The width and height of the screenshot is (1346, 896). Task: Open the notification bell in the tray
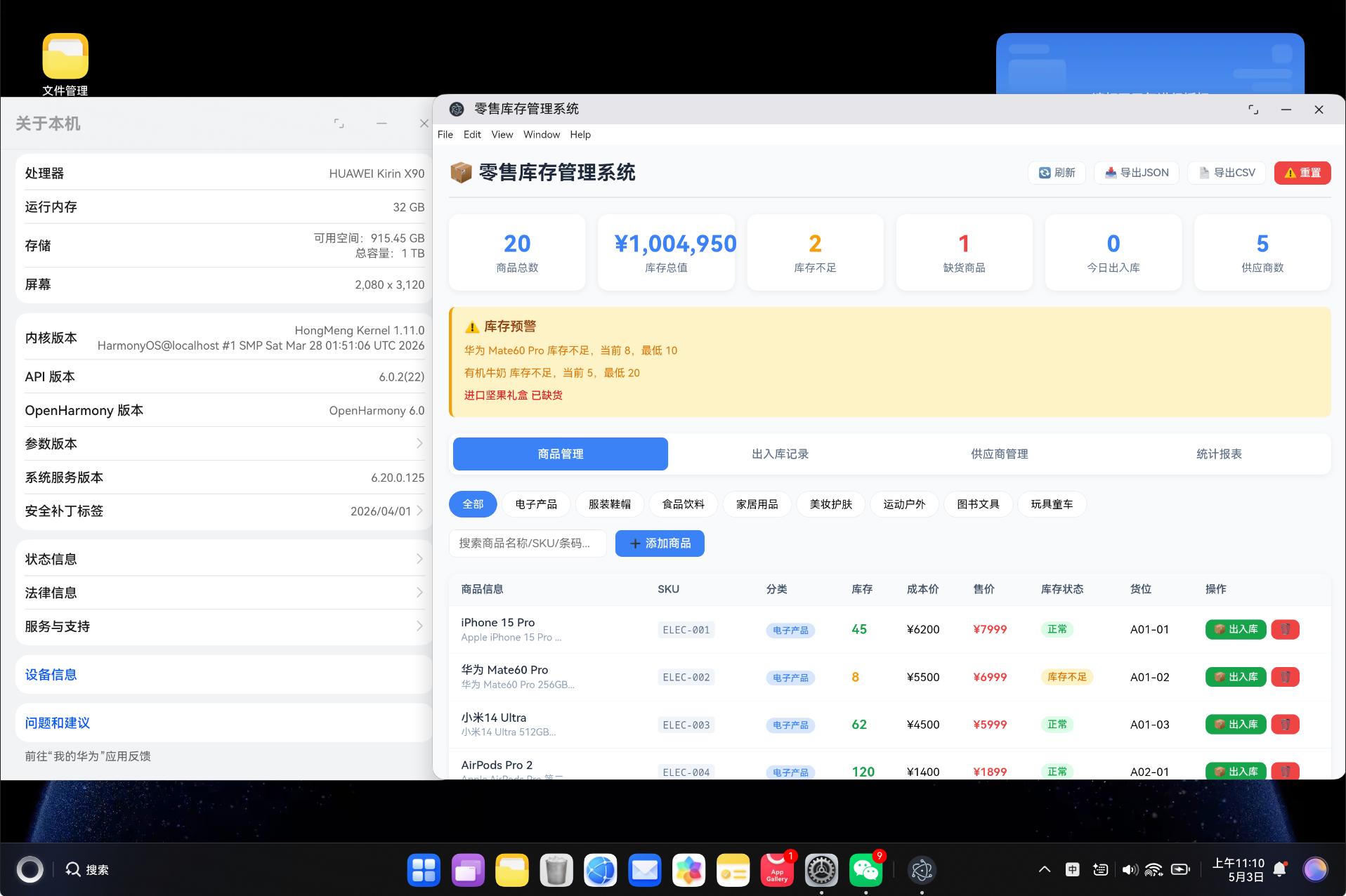coord(1280,869)
